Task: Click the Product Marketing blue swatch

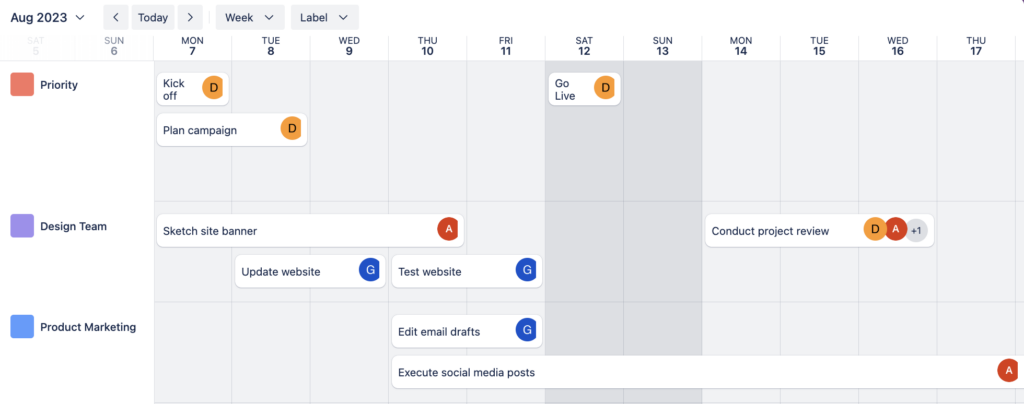Action: point(22,327)
